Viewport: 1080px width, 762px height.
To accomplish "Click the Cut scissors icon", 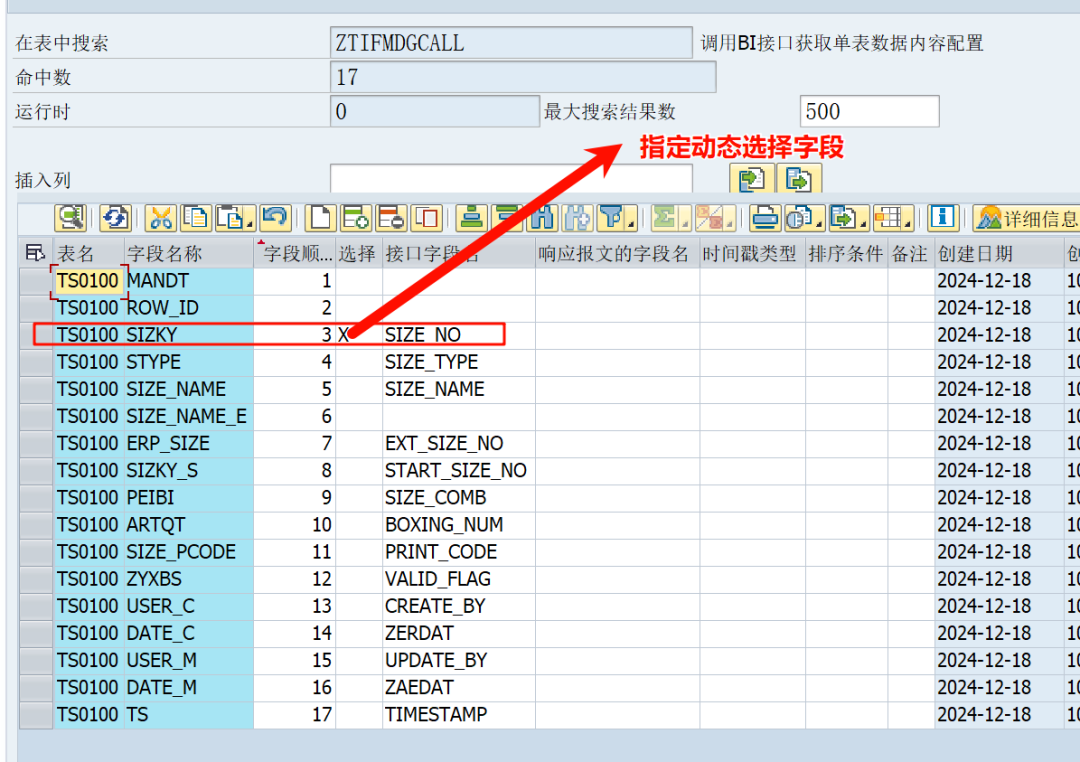I will coord(161,218).
